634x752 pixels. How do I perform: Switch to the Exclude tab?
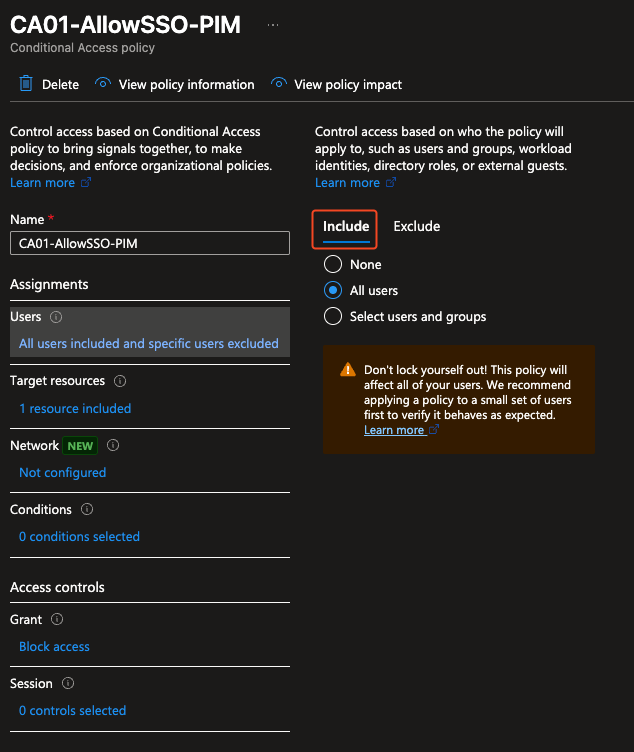pyautogui.click(x=416, y=226)
